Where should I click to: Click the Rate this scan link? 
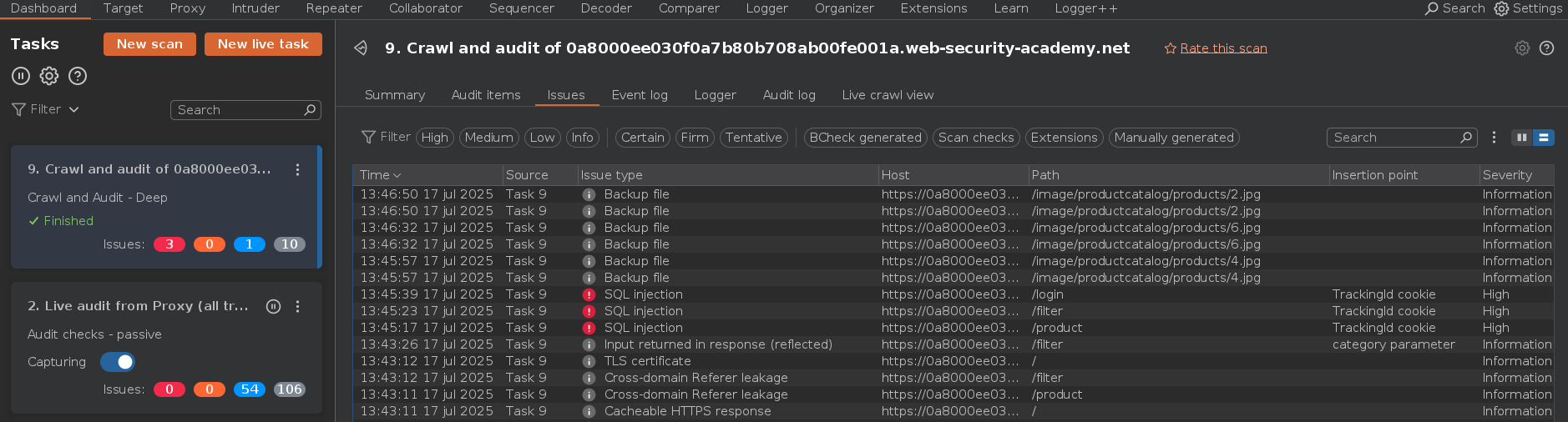click(x=1222, y=48)
